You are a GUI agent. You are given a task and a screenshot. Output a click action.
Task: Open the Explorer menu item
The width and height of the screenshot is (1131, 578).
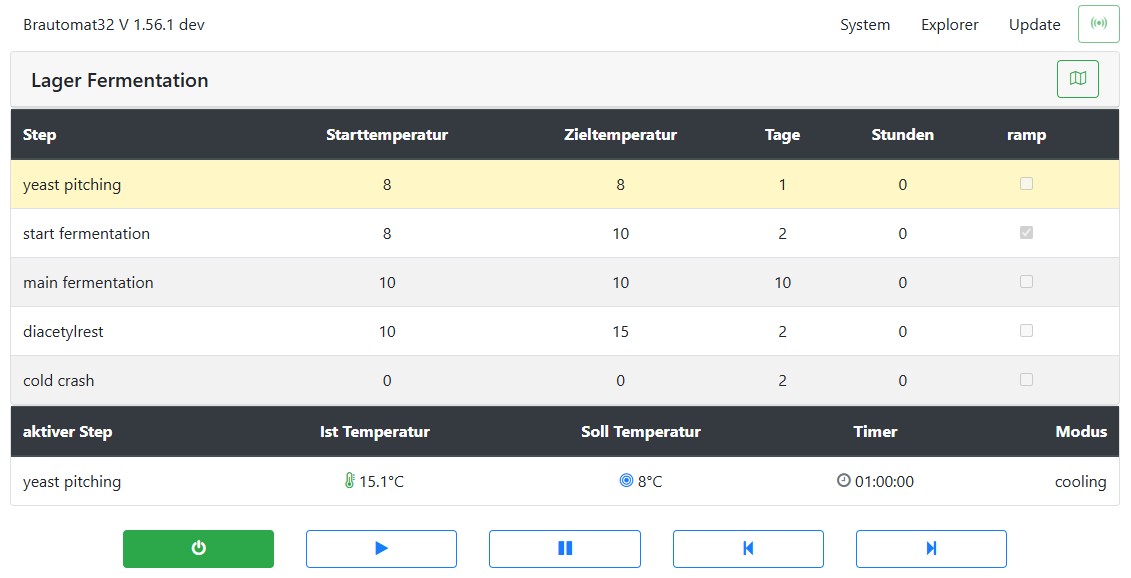[949, 25]
